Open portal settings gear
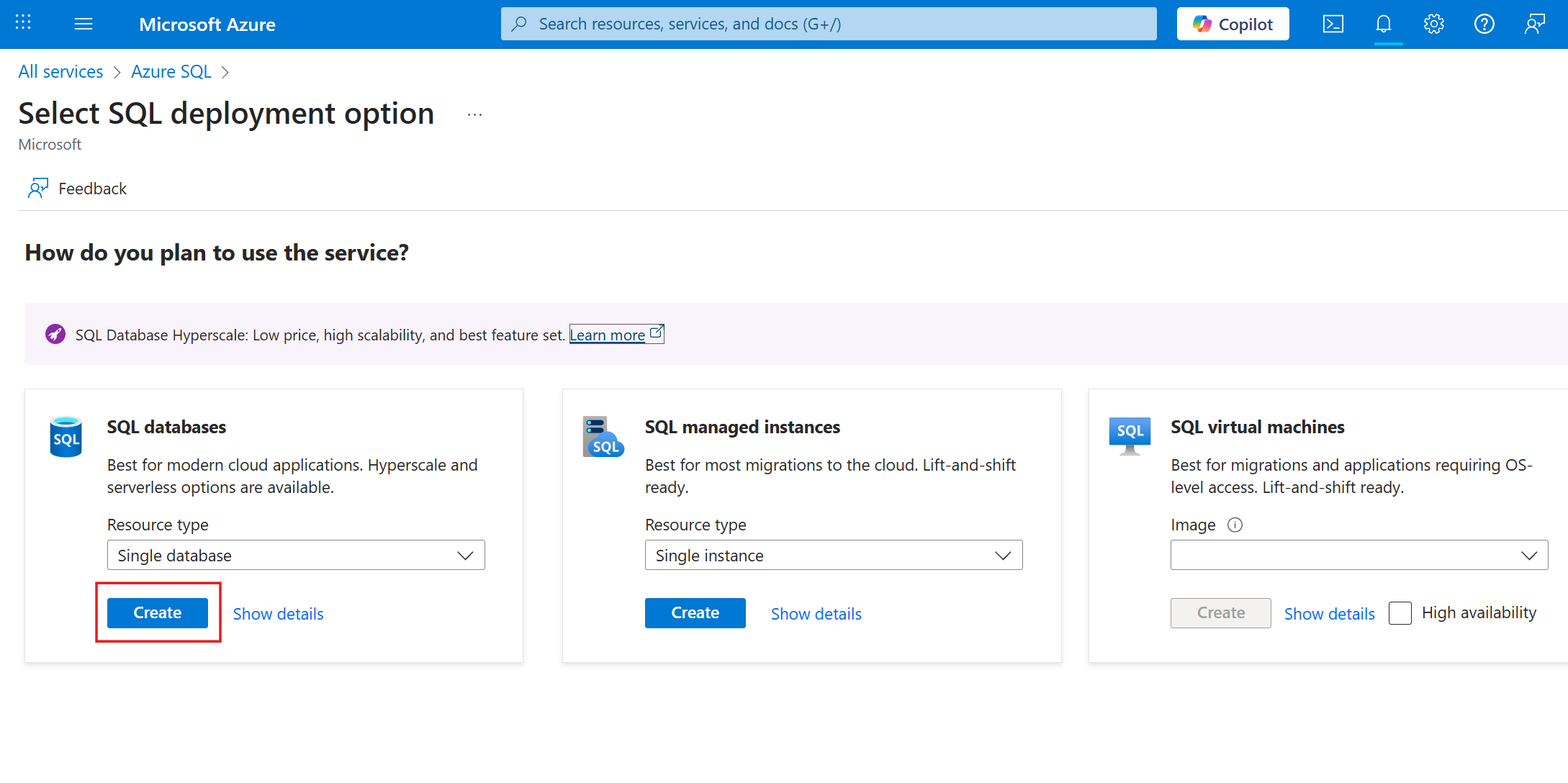Viewport: 1568px width, 783px height. 1433,23
